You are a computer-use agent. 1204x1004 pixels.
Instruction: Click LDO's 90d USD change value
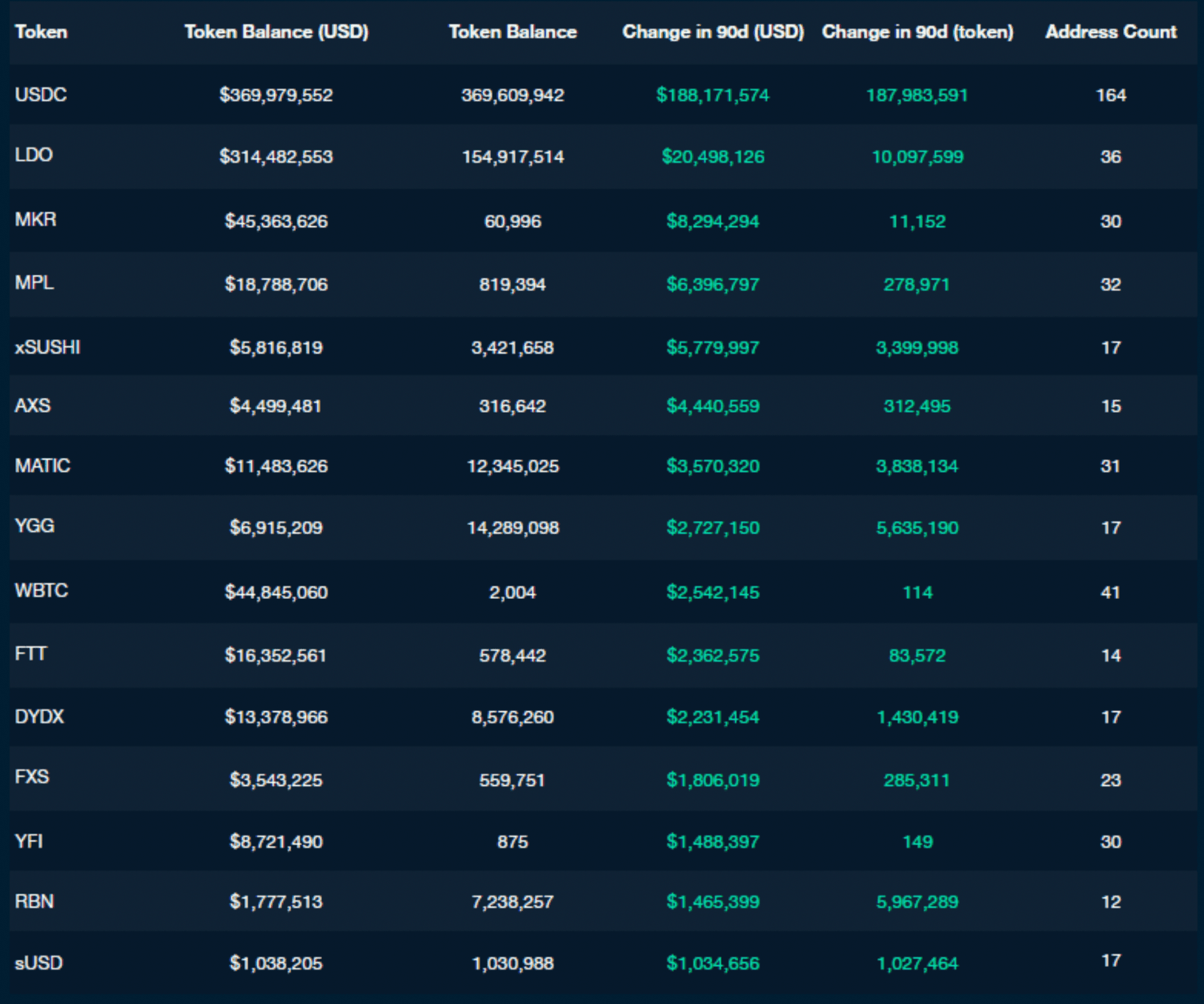coord(713,157)
